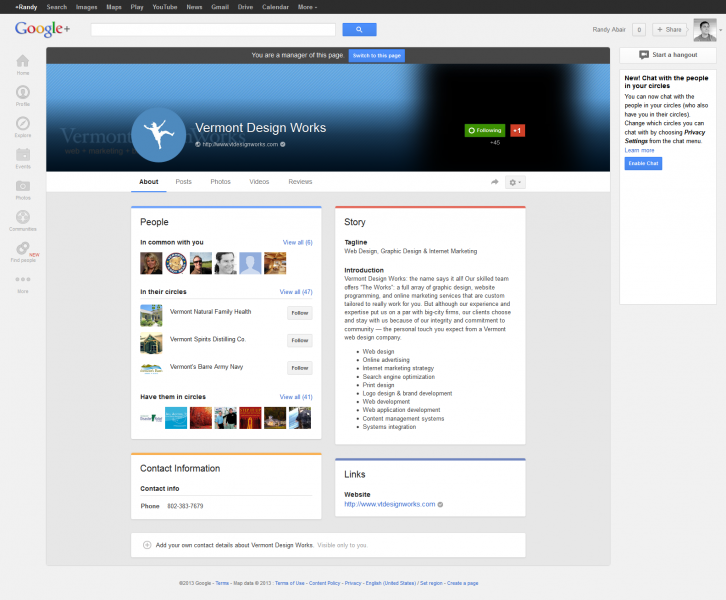This screenshot has height=600, width=726.
Task: Click View all (6) in common
Action: click(x=298, y=243)
